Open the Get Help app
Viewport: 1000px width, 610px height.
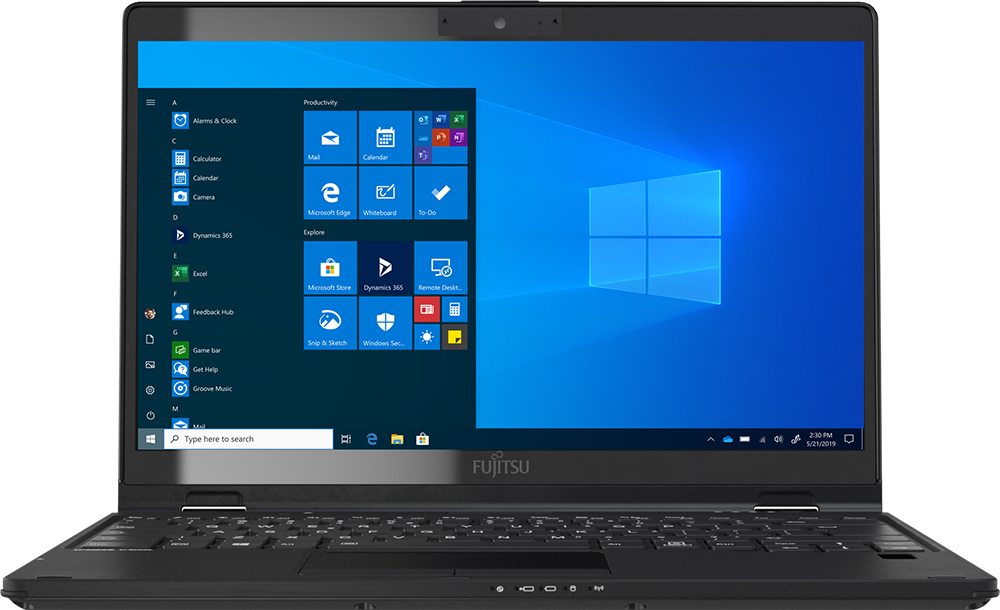[195, 369]
